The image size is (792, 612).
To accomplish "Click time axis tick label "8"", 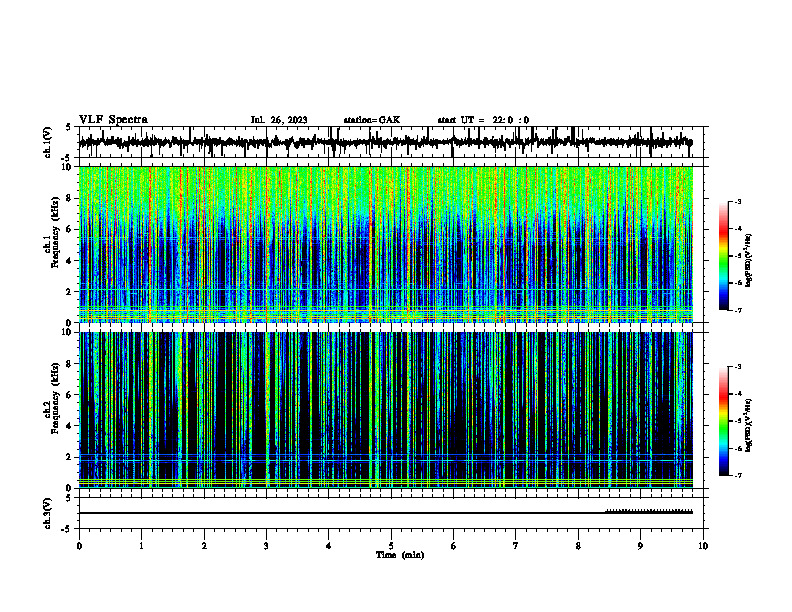I will (x=578, y=546).
